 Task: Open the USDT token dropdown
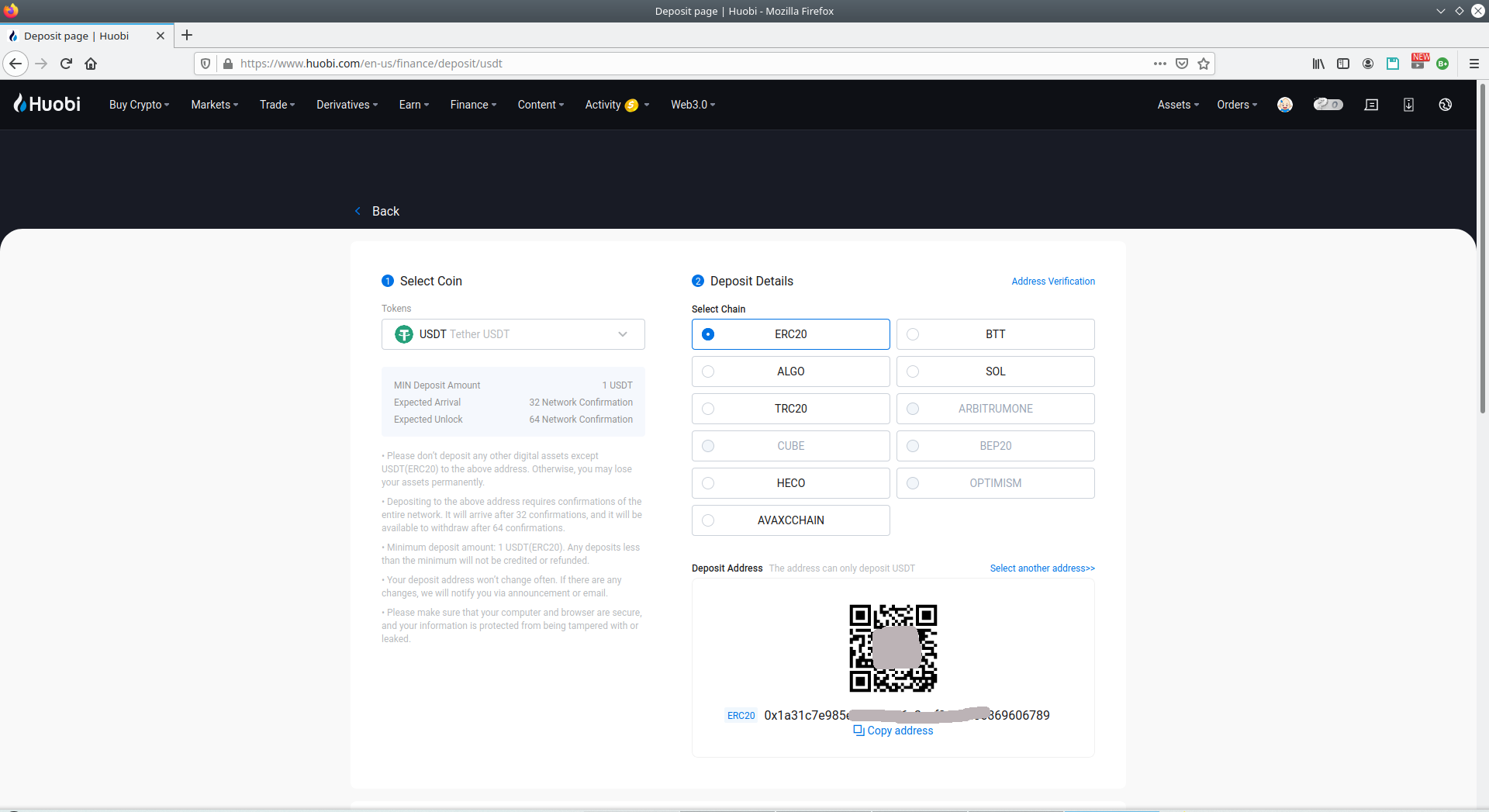pos(513,334)
